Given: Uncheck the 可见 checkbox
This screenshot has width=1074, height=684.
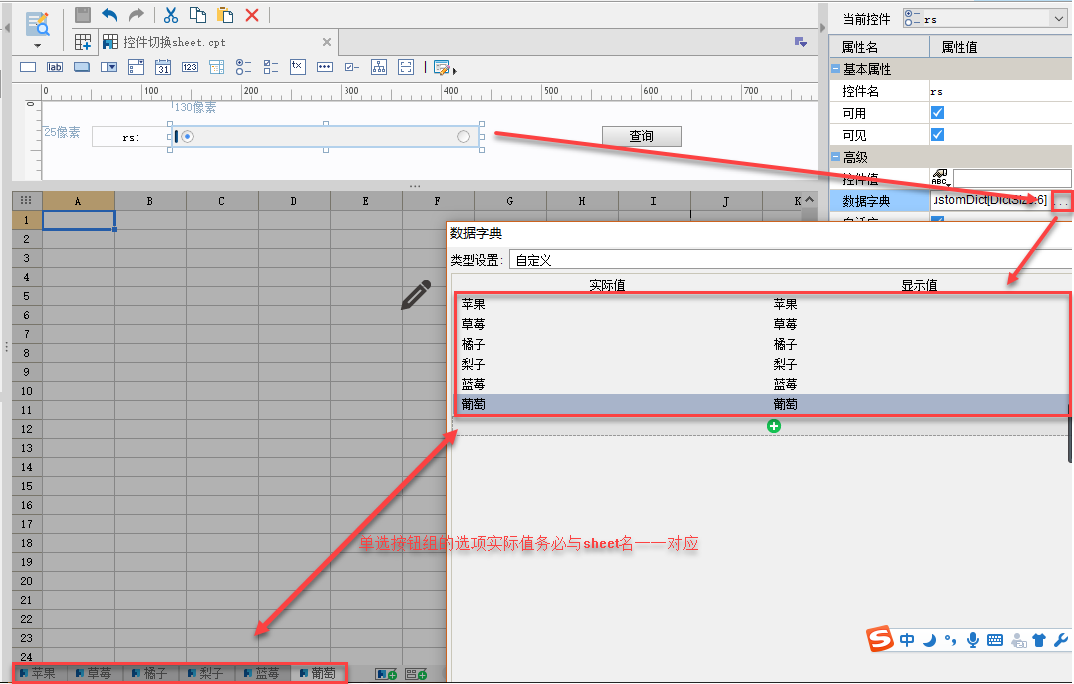Looking at the screenshot, I should click(x=938, y=135).
